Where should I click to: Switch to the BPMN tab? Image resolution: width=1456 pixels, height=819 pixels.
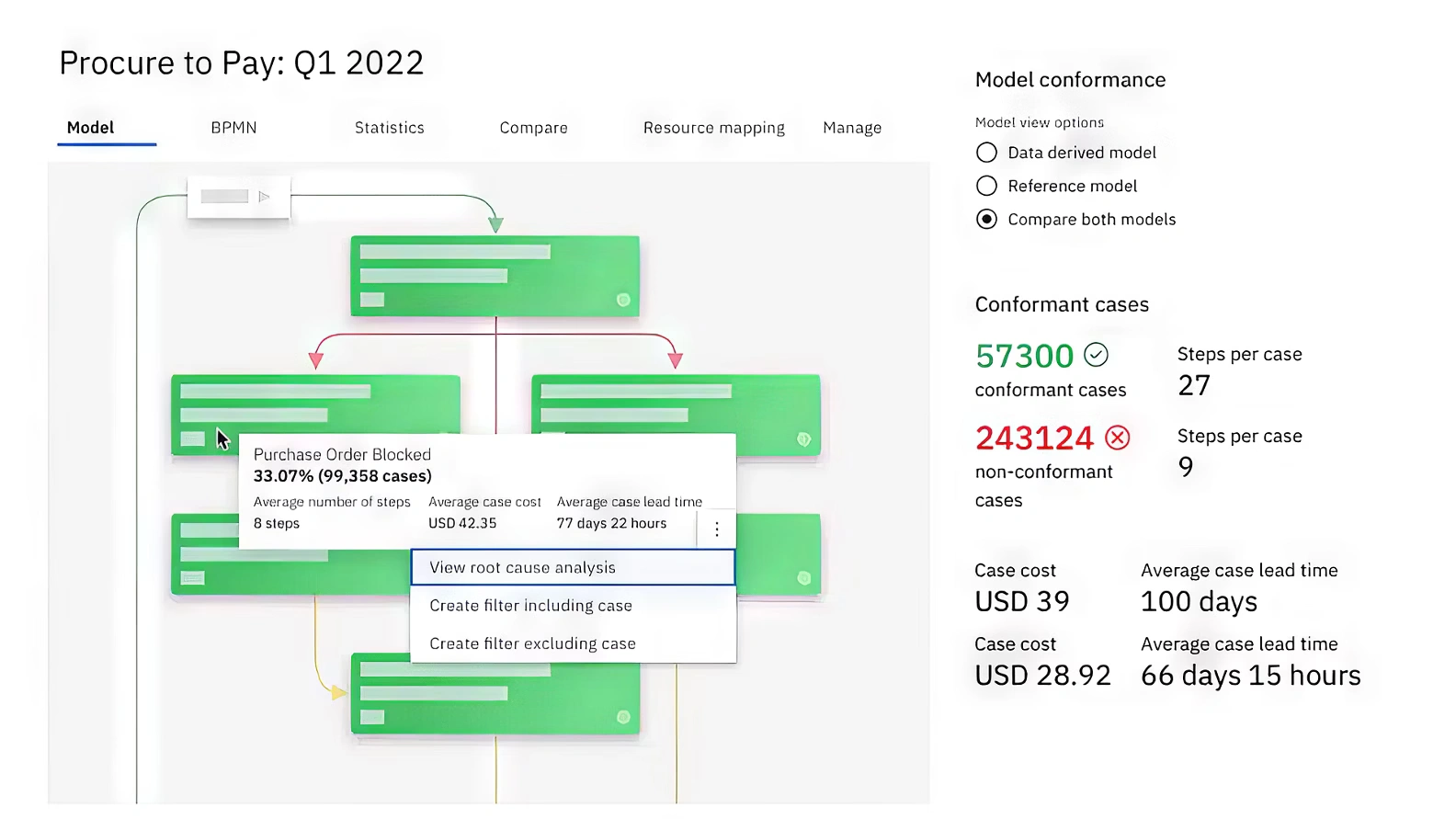233,128
